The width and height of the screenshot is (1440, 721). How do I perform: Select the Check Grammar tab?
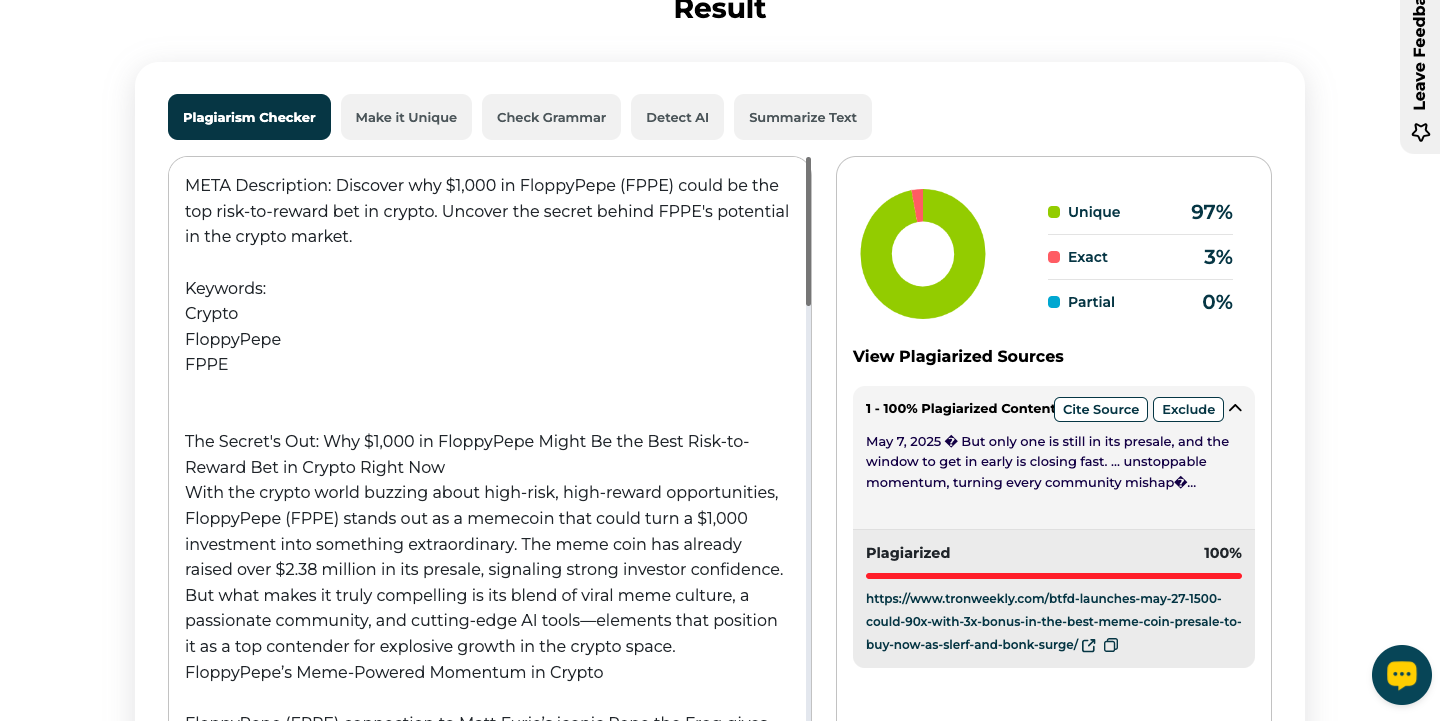tap(551, 117)
